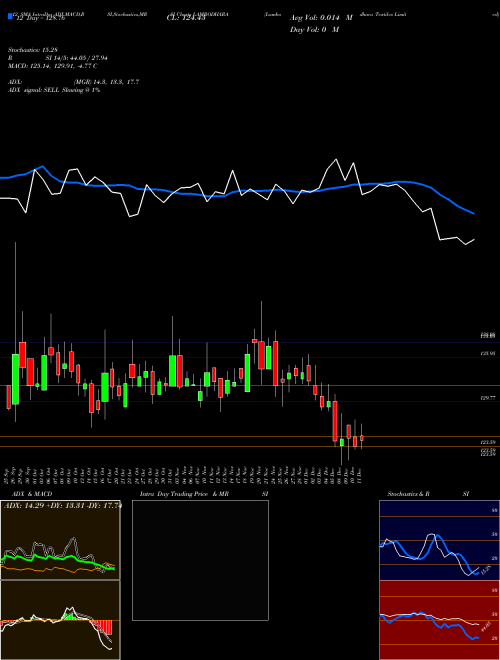
Task: Open the empty Intra Day Trading Price panel
Action: point(200,560)
